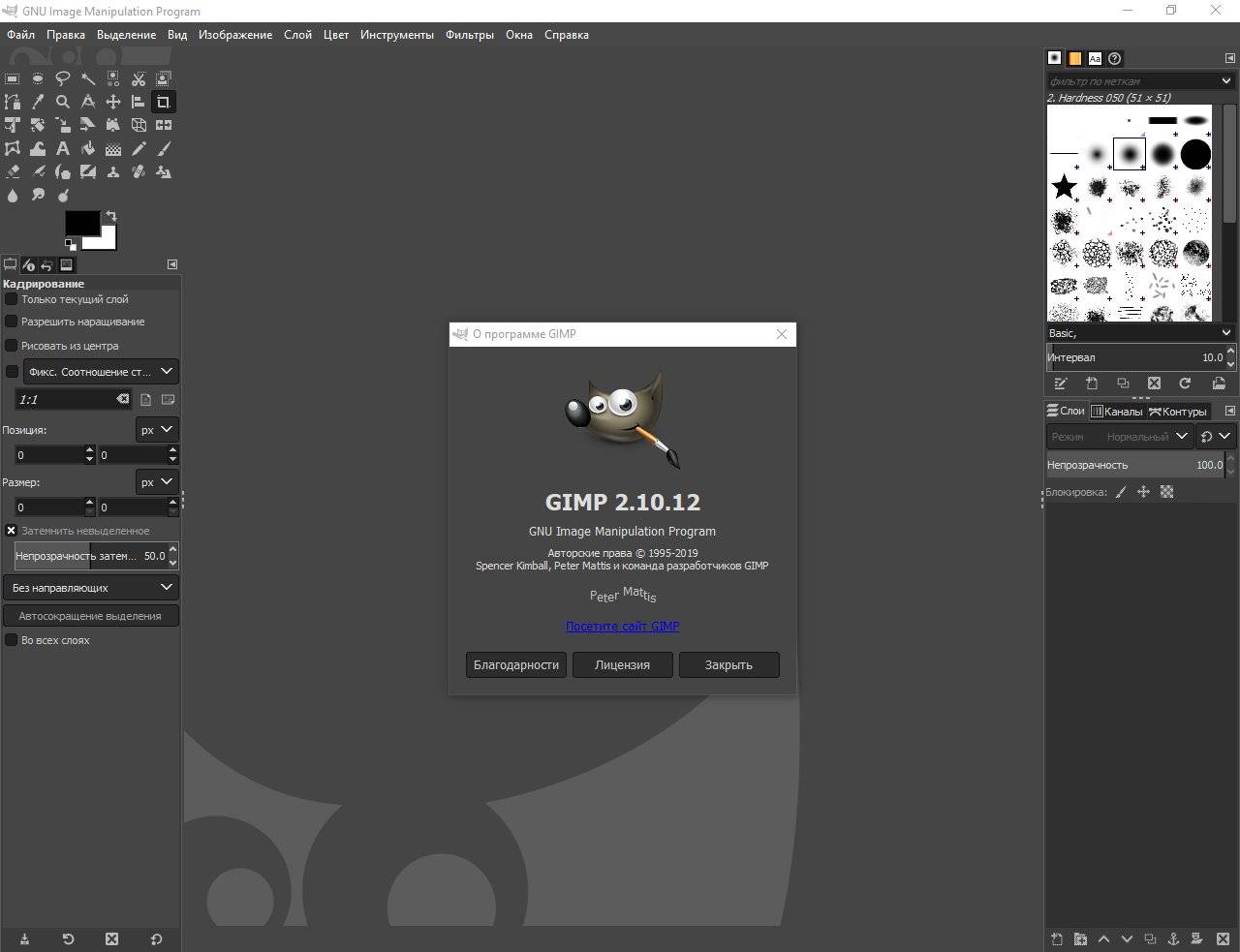Lock layer position and size
The width and height of the screenshot is (1240, 952).
click(x=1143, y=492)
